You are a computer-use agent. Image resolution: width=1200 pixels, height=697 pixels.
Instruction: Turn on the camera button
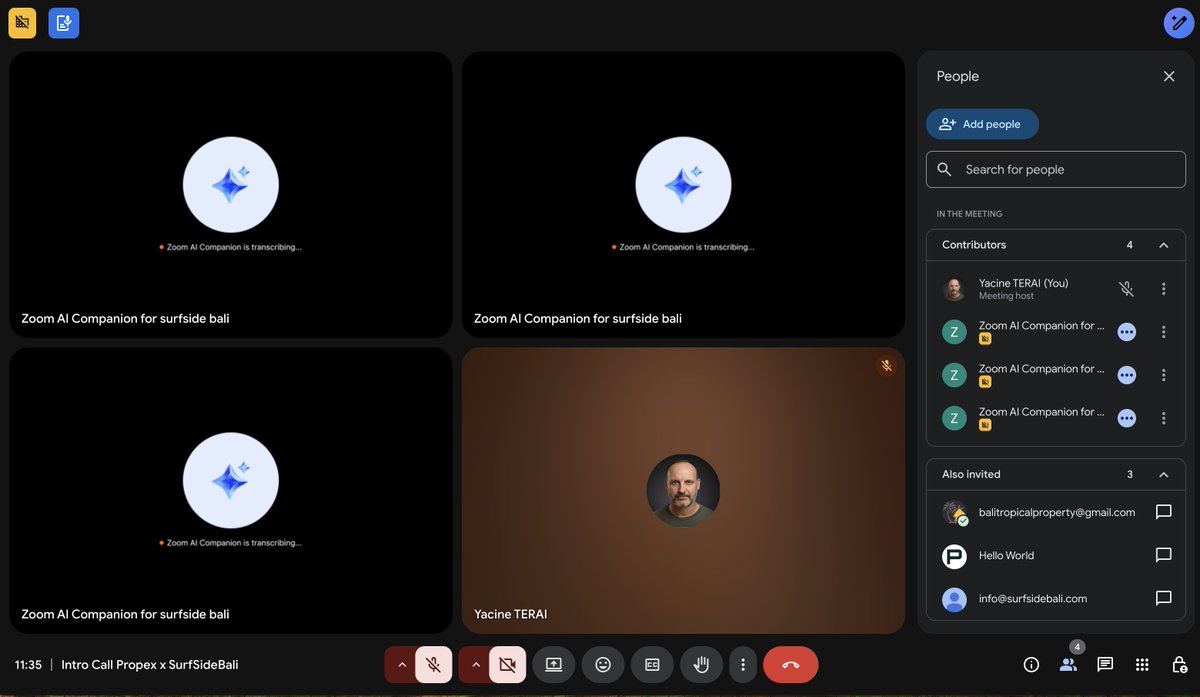(x=507, y=665)
